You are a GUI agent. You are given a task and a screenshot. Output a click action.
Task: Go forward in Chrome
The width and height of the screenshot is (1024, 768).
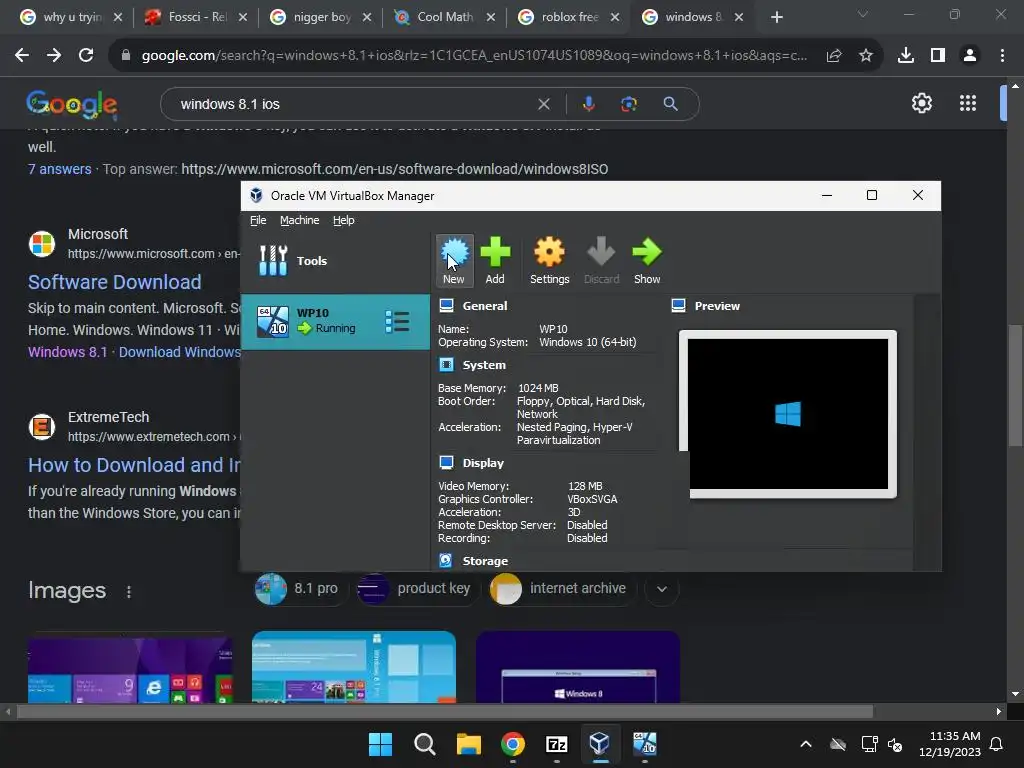(54, 56)
